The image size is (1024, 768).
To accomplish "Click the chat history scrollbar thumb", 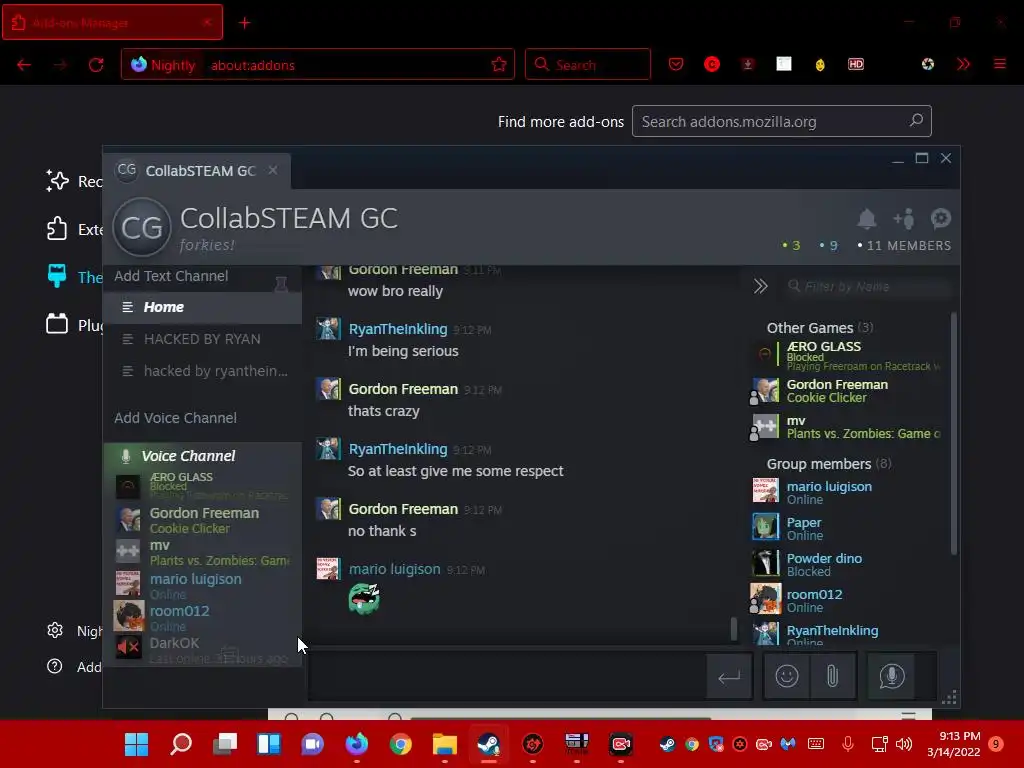I will click(733, 628).
